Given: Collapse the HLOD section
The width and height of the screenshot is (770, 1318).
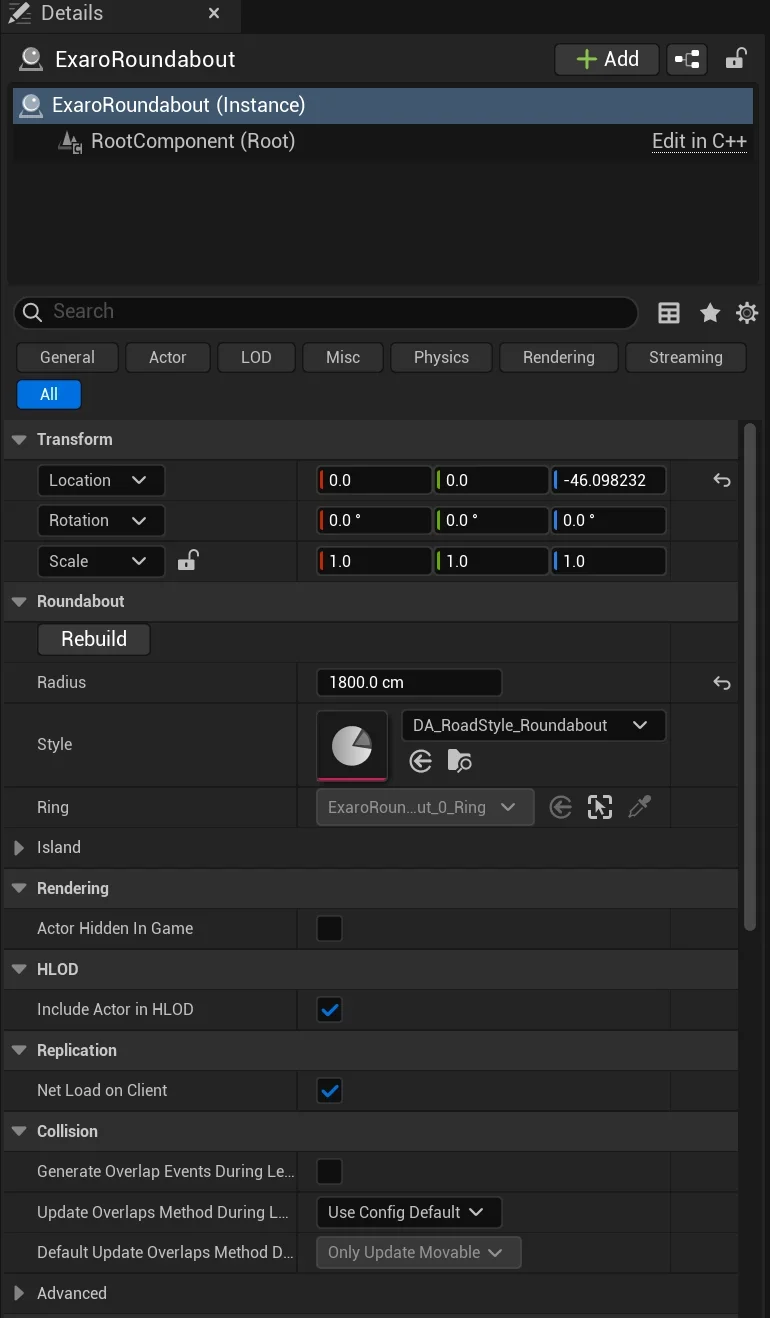Looking at the screenshot, I should [19, 970].
